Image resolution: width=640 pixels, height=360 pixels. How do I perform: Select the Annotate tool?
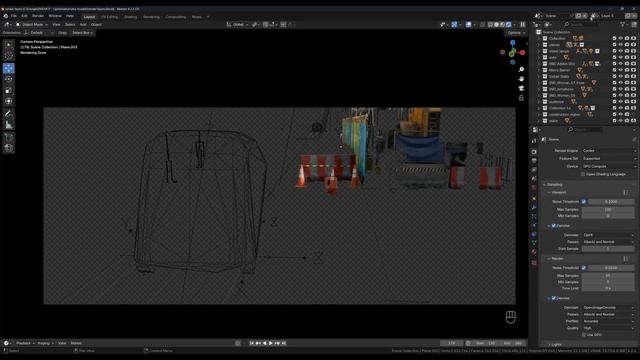click(x=9, y=114)
